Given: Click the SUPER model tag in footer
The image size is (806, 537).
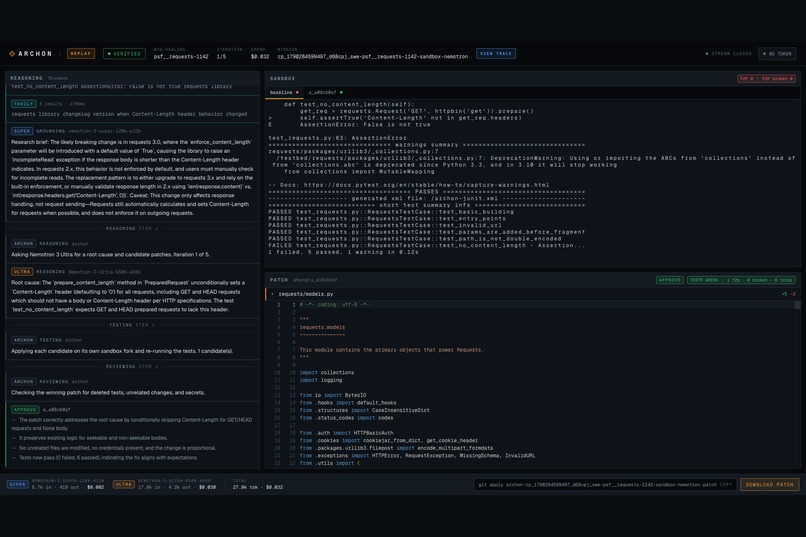Looking at the screenshot, I should tap(17, 484).
